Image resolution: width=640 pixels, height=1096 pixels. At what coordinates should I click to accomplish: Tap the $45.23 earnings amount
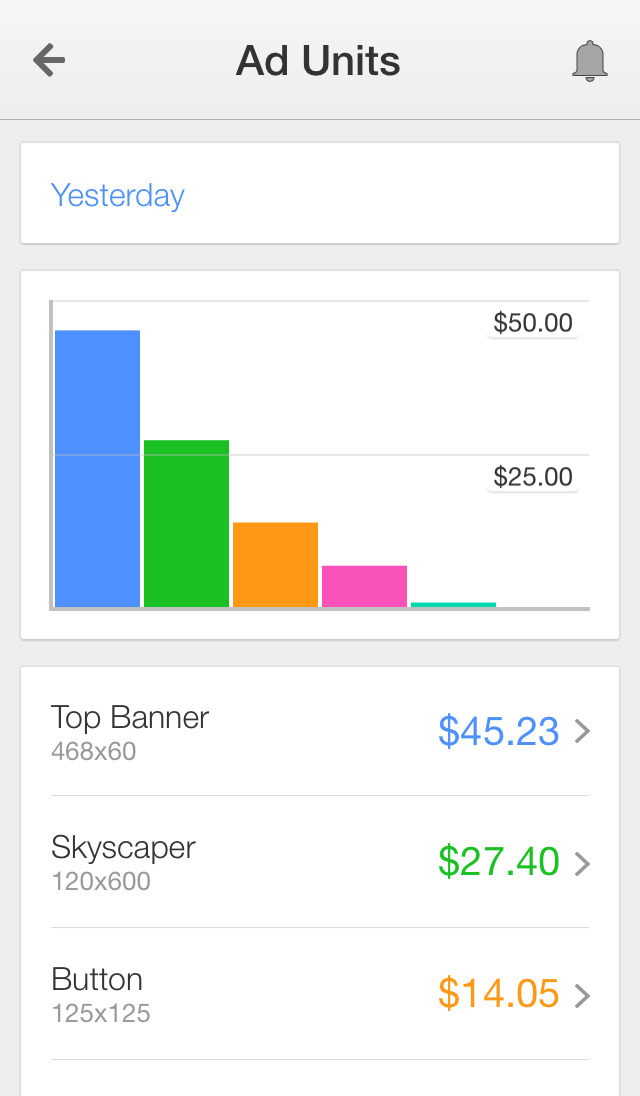[498, 732]
